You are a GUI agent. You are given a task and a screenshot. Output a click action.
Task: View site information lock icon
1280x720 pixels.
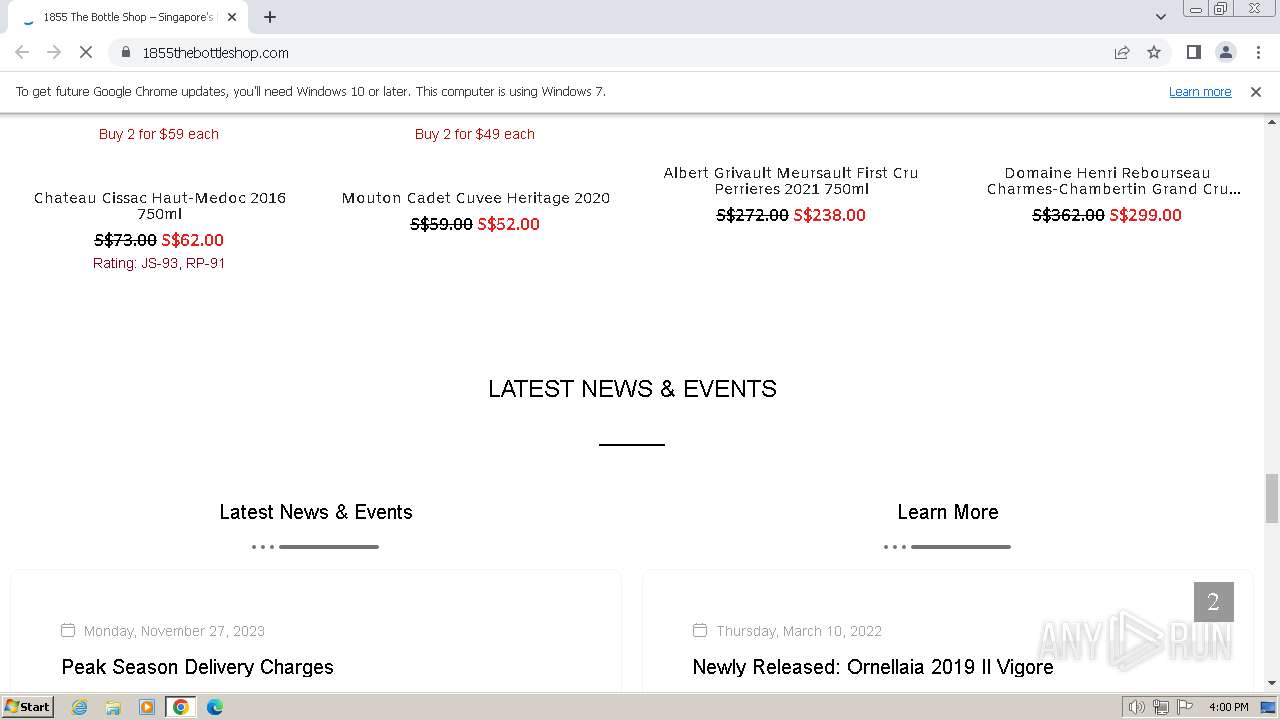pos(125,52)
